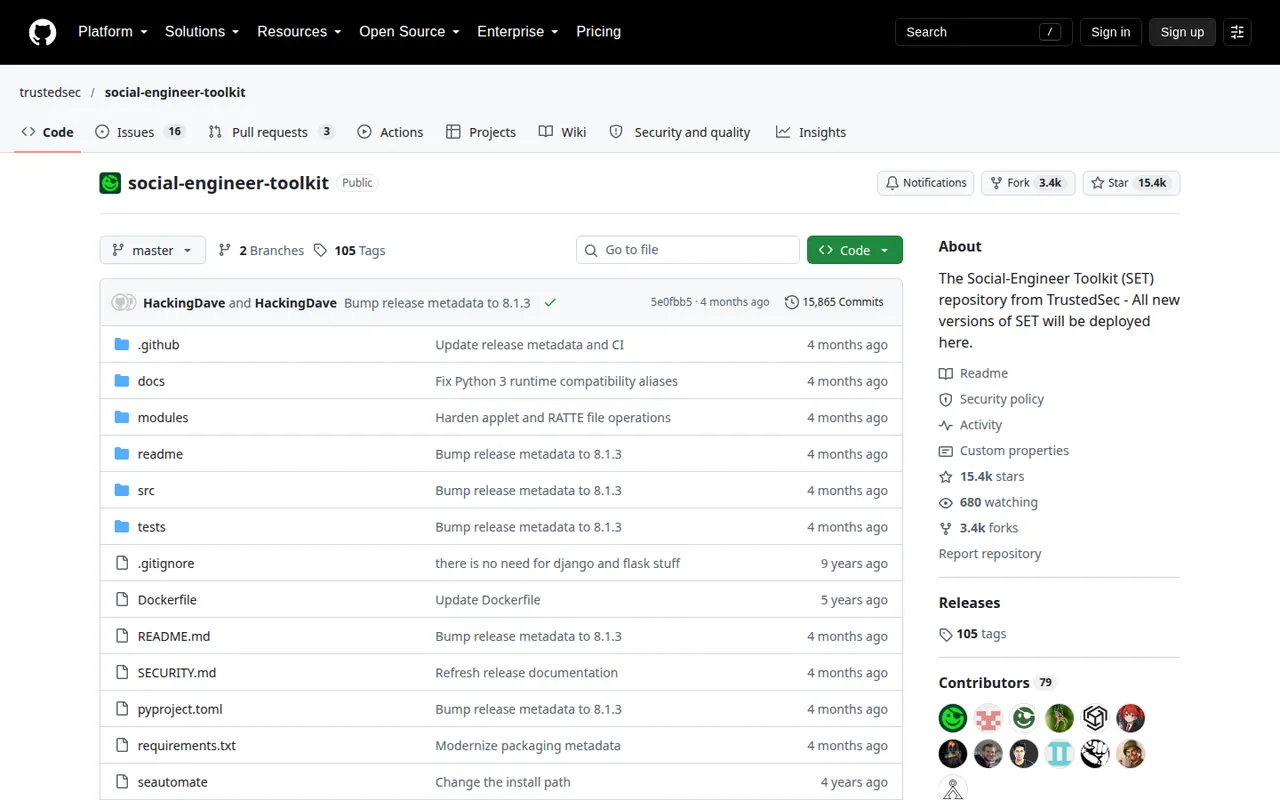Switch to the Issues tab
Viewport: 1280px width, 800px height.
(x=140, y=132)
